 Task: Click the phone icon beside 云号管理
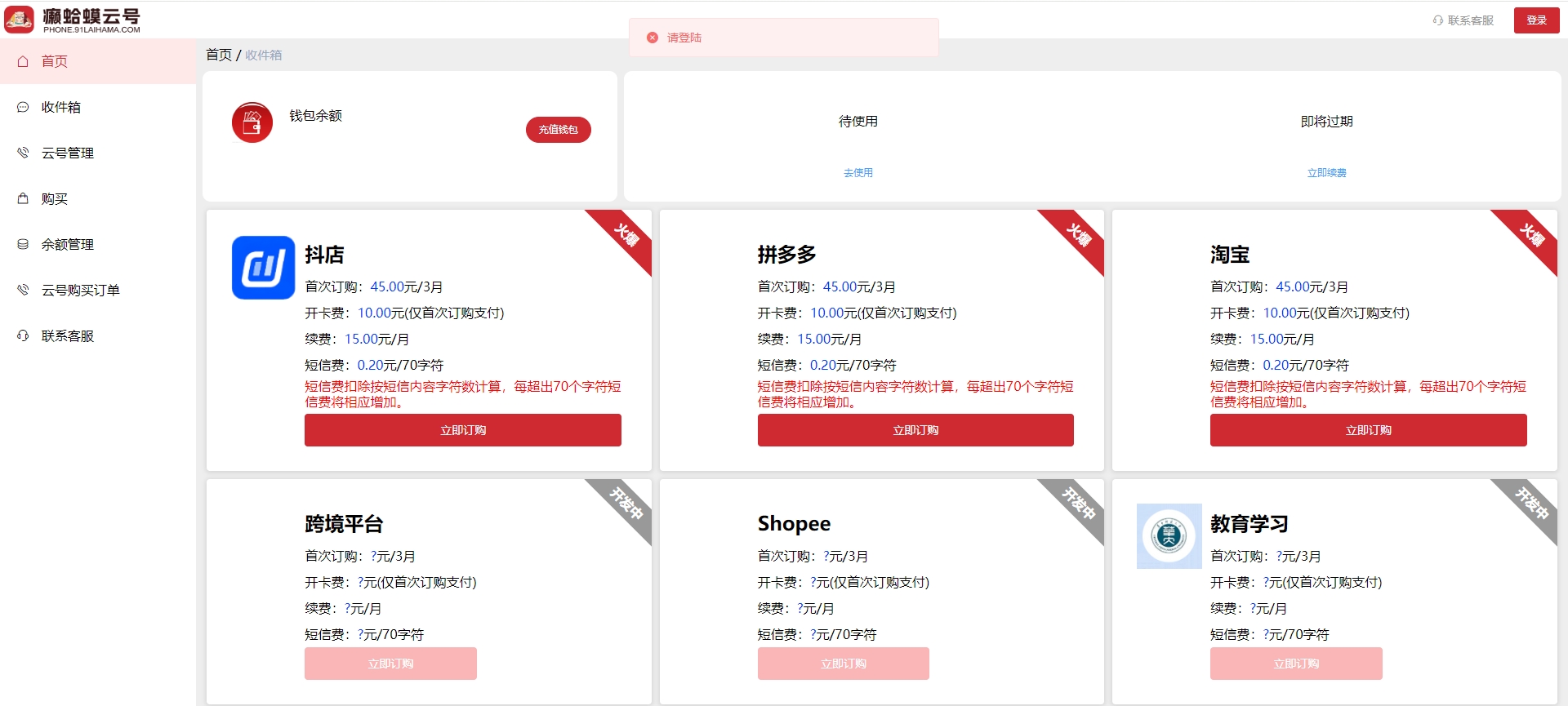tap(23, 153)
